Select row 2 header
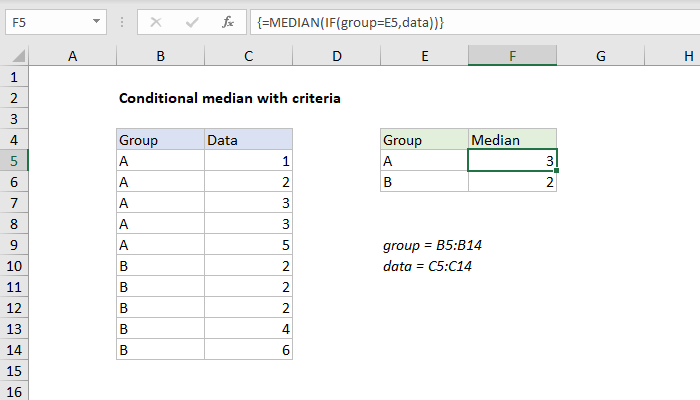700x400 pixels. (x=14, y=98)
